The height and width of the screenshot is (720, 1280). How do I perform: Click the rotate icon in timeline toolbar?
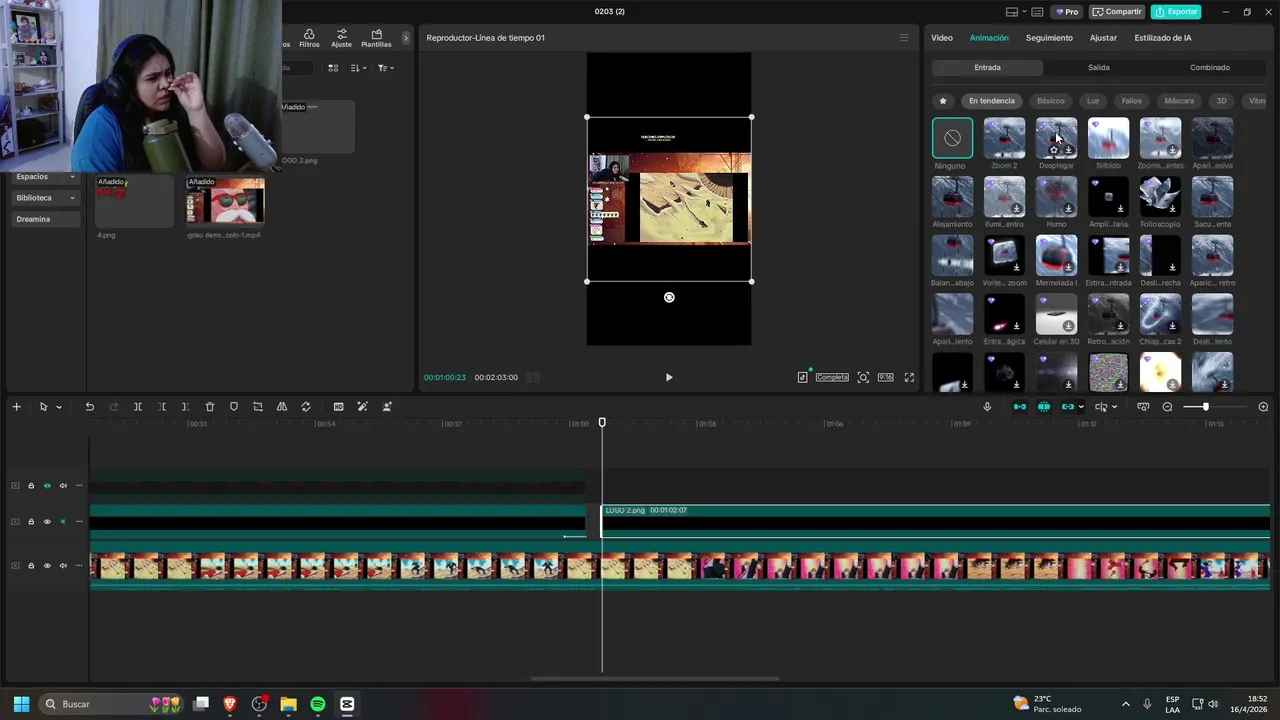click(306, 407)
